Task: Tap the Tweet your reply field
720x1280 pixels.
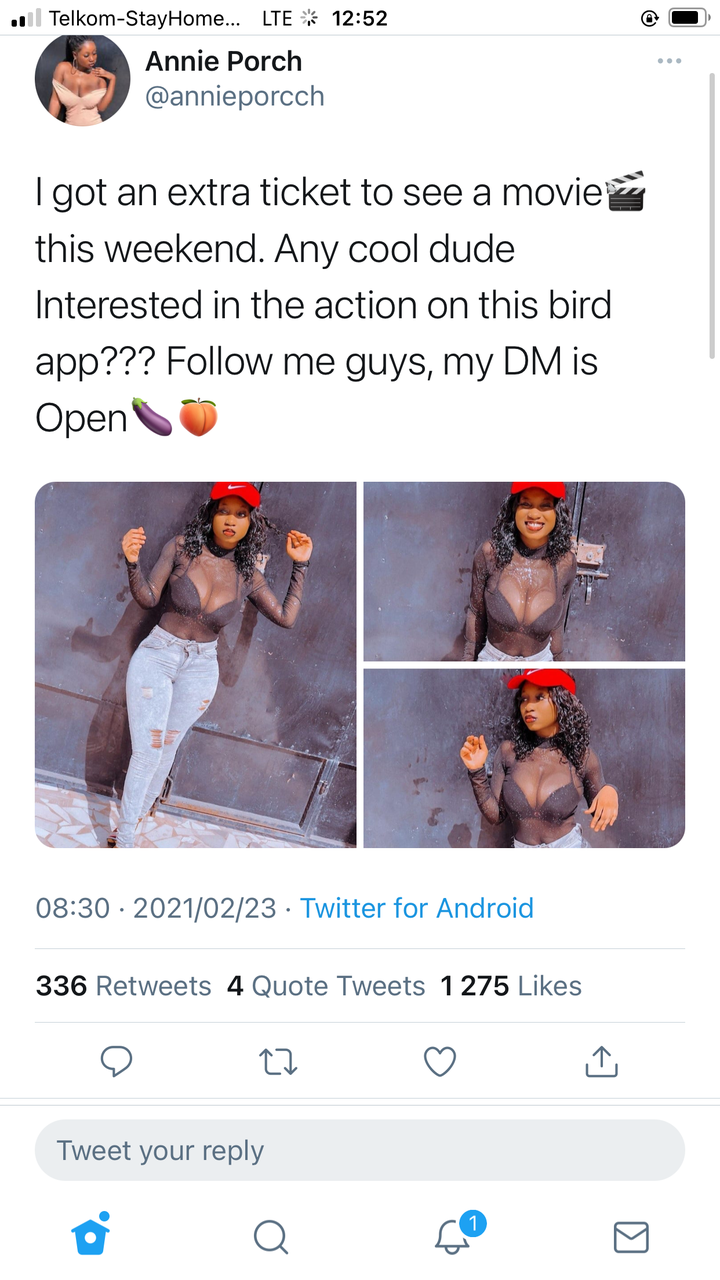Action: coord(360,1150)
